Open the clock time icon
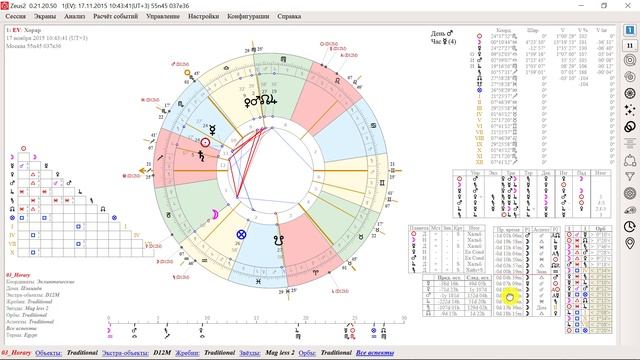The height and width of the screenshot is (360, 640). click(630, 227)
